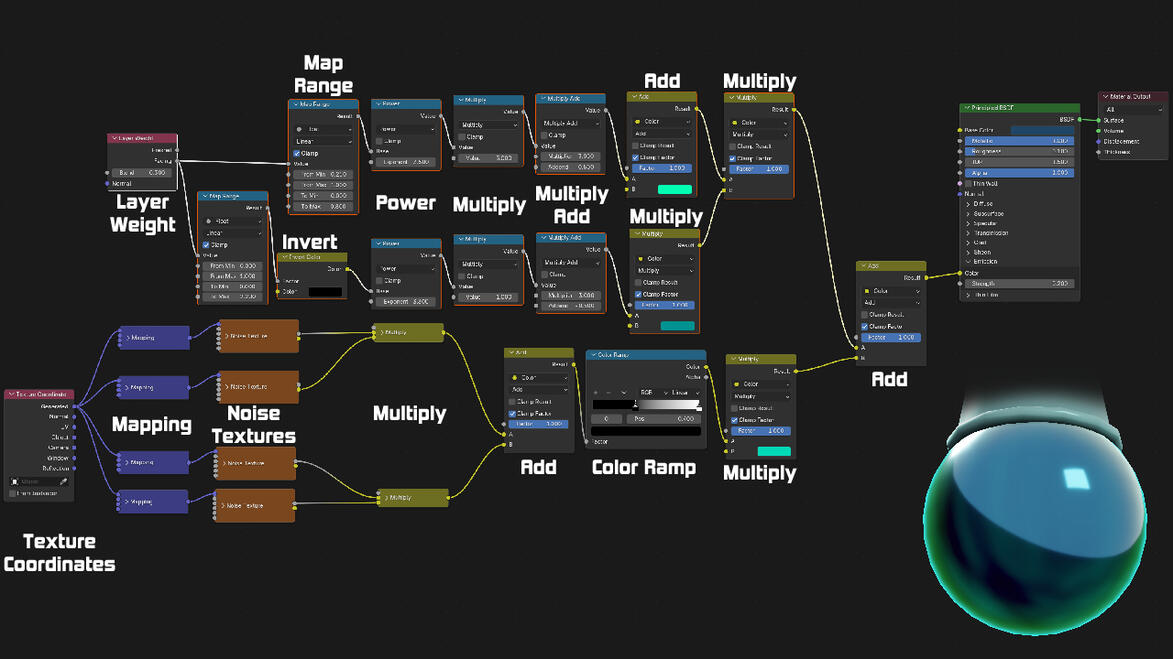Collapse the Color Ramp node header arrow
The height and width of the screenshot is (659, 1173).
(x=594, y=355)
